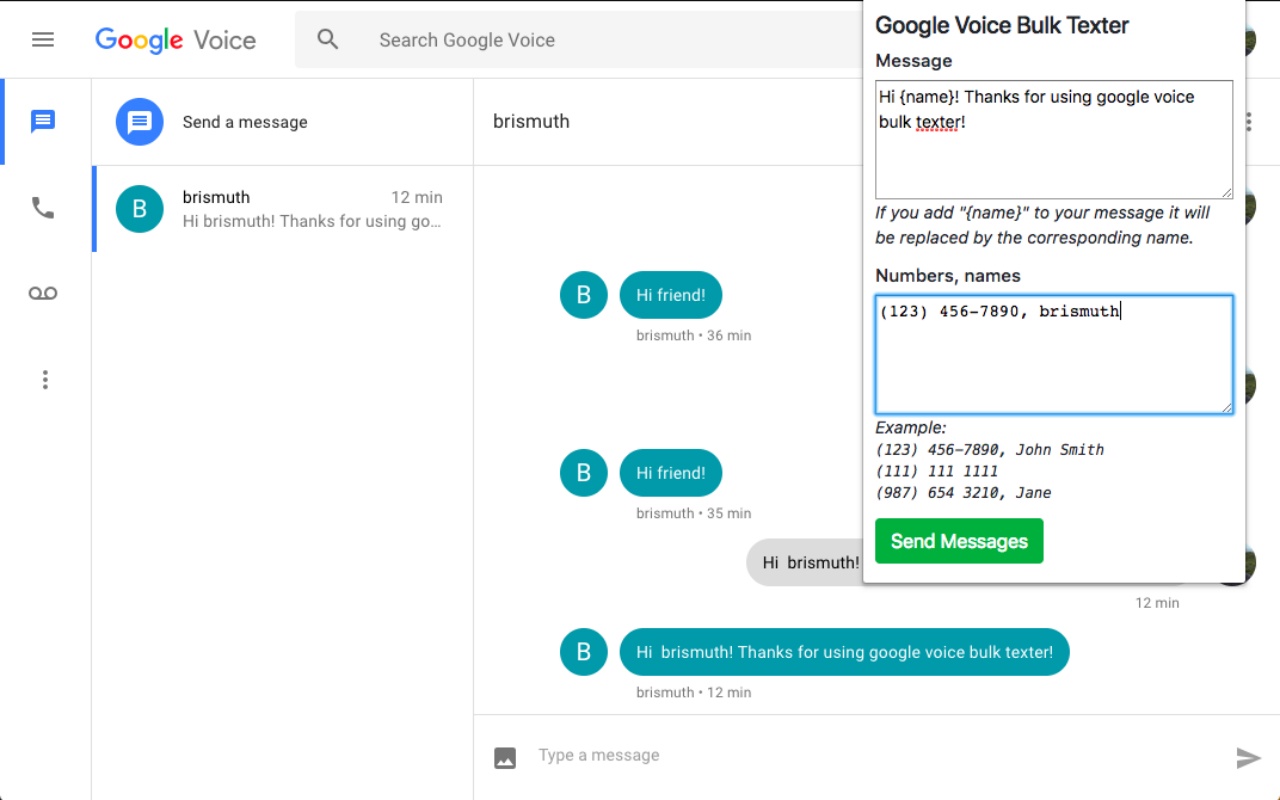Click 'Hi friend!' bubble from 35 min
Screen dimensions: 1280x800
[x=671, y=473]
